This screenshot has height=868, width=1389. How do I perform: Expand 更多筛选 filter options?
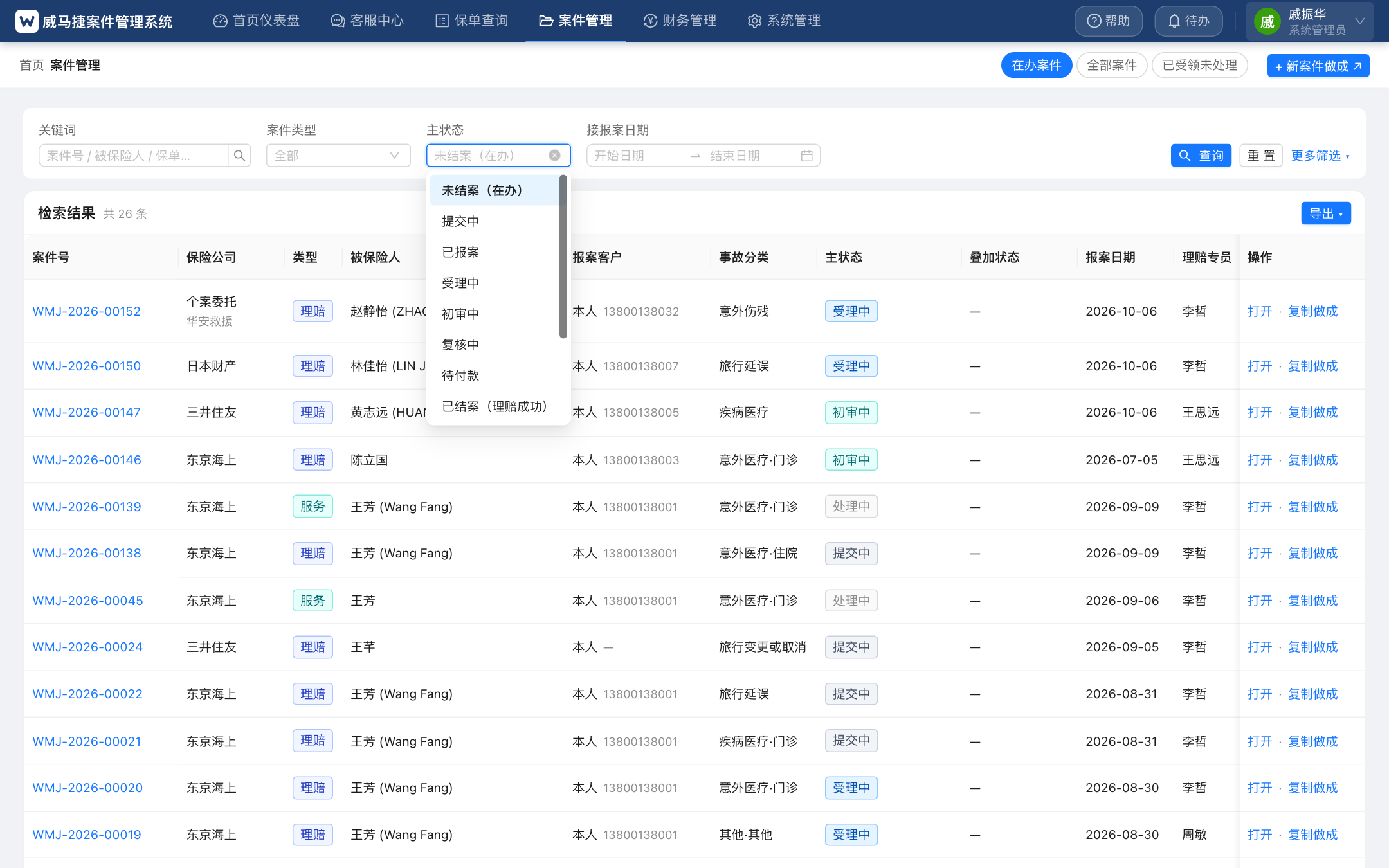(1320, 156)
